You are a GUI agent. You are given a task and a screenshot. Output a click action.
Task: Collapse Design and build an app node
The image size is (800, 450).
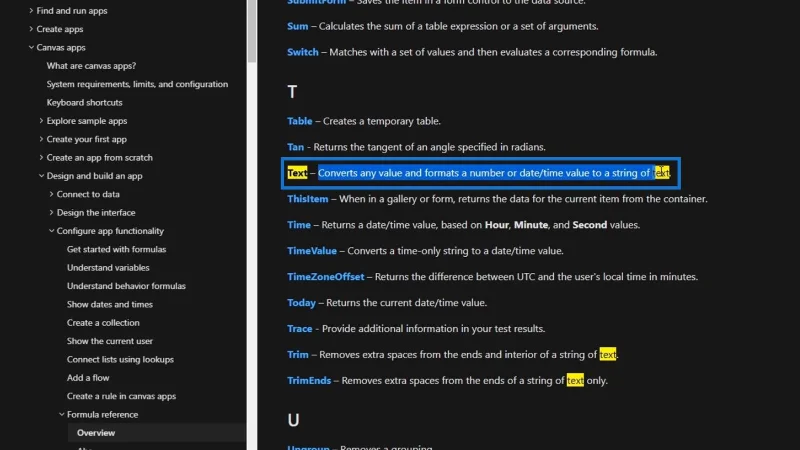click(x=41, y=176)
